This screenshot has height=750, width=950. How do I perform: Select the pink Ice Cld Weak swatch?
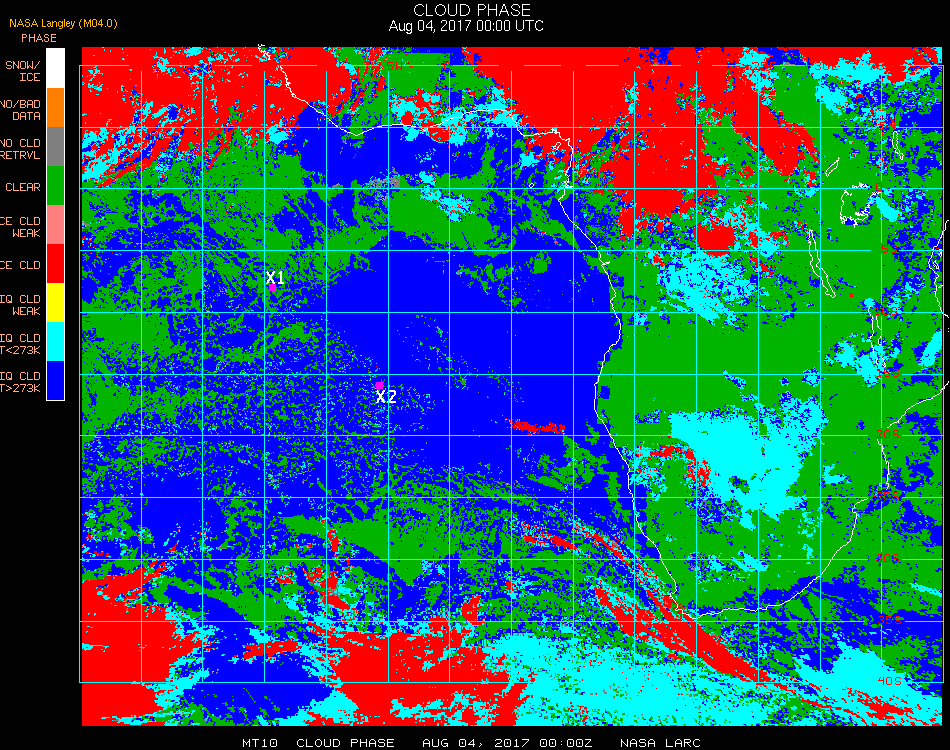pos(55,225)
